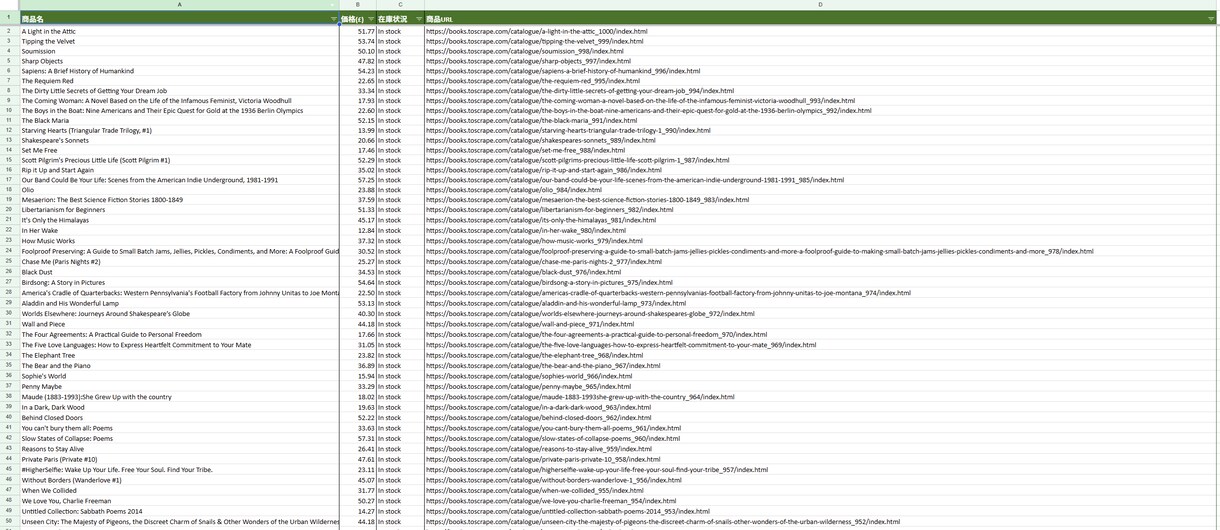Select cell 'The Requiem Red'
Screen dimensions: 1220x530
point(179,81)
